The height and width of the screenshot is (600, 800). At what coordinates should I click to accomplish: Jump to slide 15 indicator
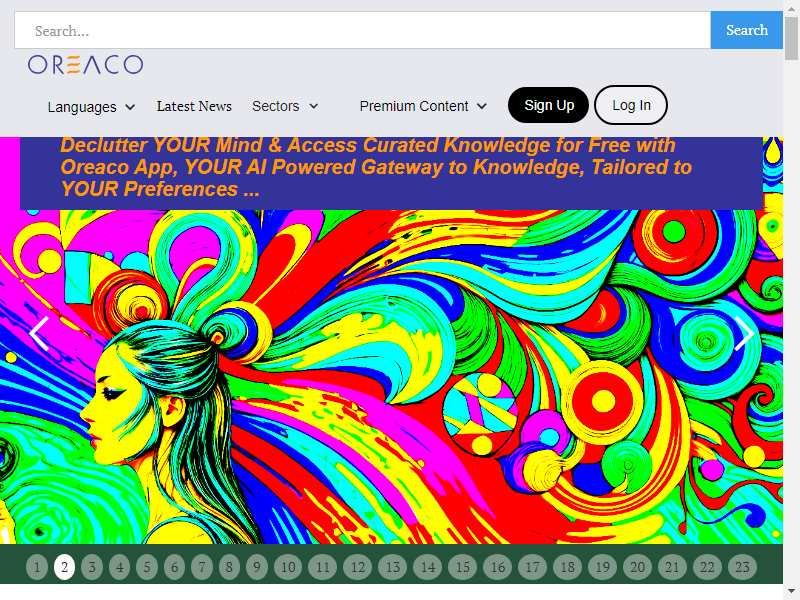click(462, 567)
